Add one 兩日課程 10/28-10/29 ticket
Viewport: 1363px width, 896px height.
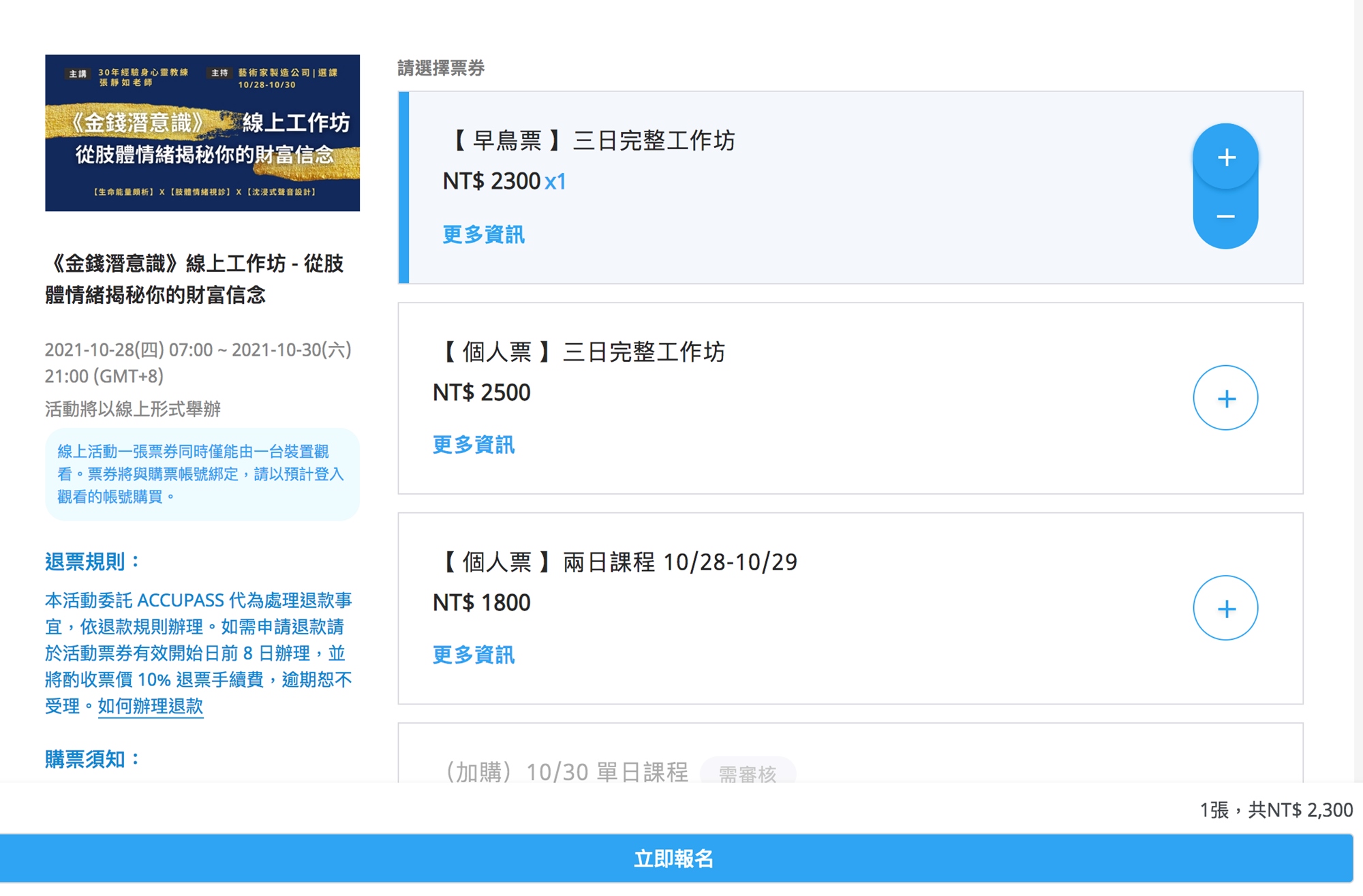[x=1225, y=608]
